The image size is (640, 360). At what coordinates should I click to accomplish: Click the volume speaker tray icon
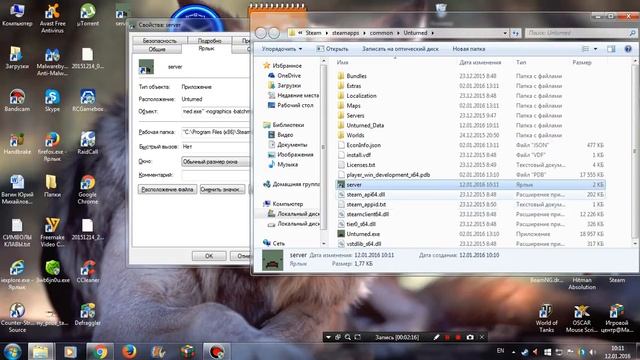tap(592, 351)
